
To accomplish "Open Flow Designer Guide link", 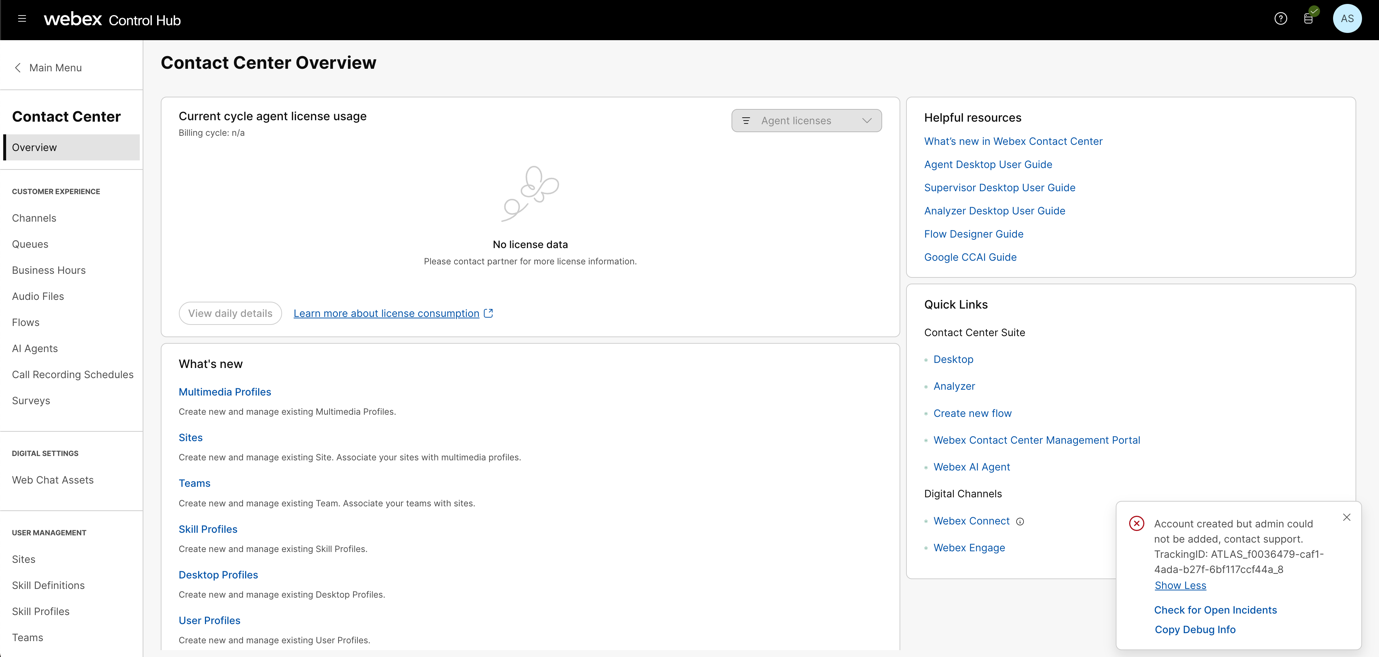I will point(974,234).
